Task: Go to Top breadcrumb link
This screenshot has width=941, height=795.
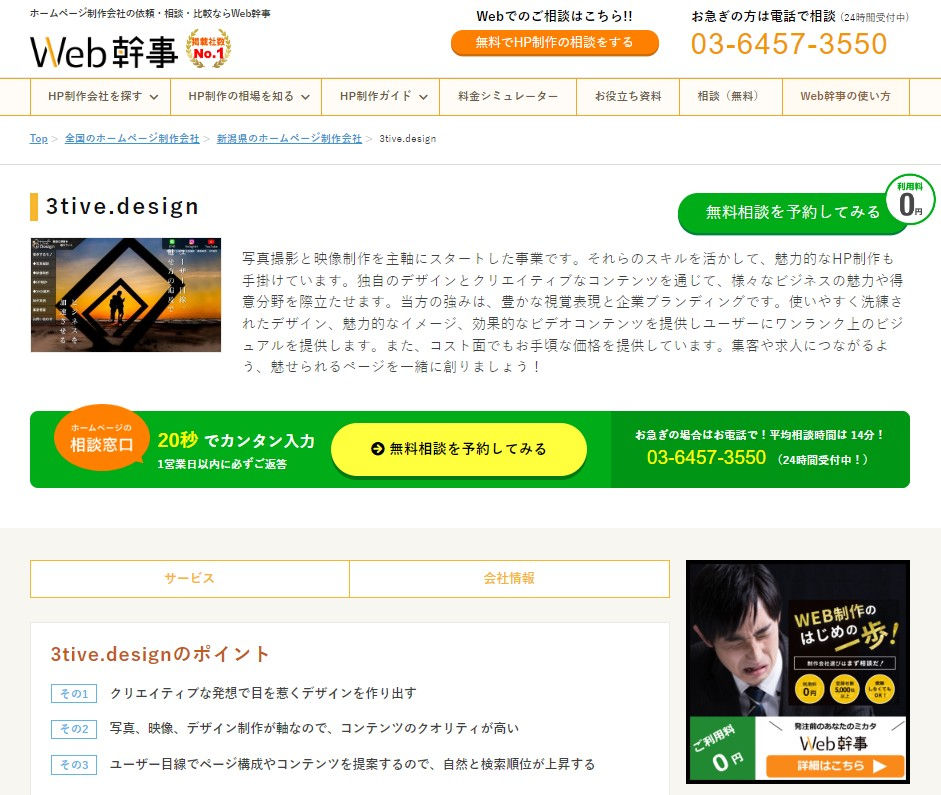Action: tap(38, 139)
